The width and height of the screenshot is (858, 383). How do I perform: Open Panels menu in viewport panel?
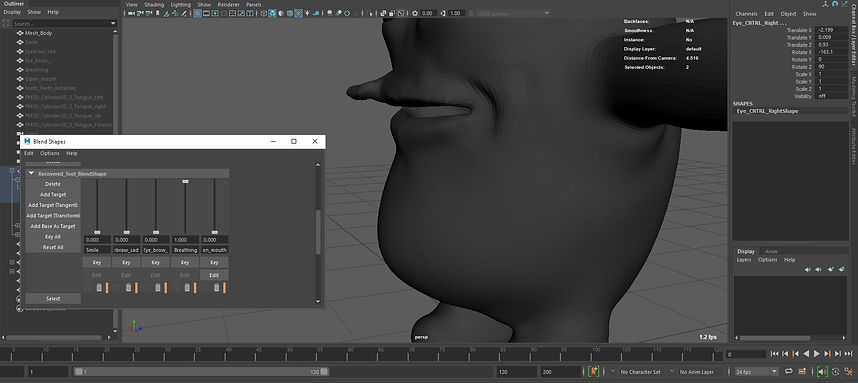pos(253,4)
